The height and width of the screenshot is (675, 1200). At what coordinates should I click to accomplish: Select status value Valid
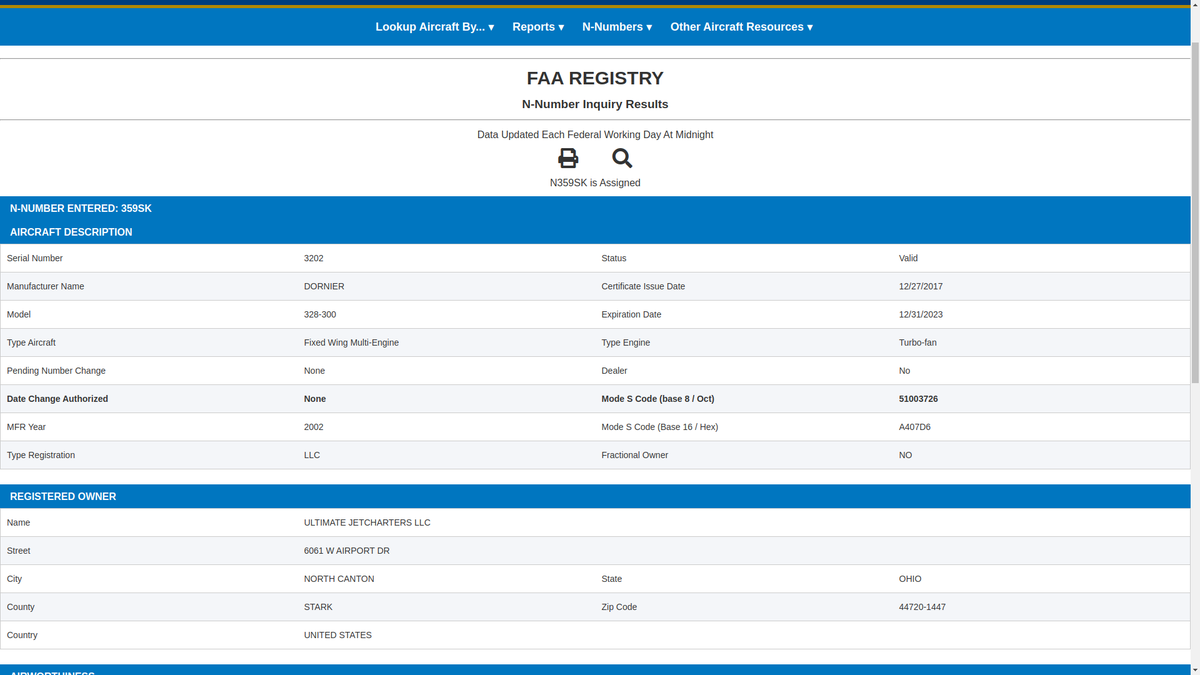[908, 258]
